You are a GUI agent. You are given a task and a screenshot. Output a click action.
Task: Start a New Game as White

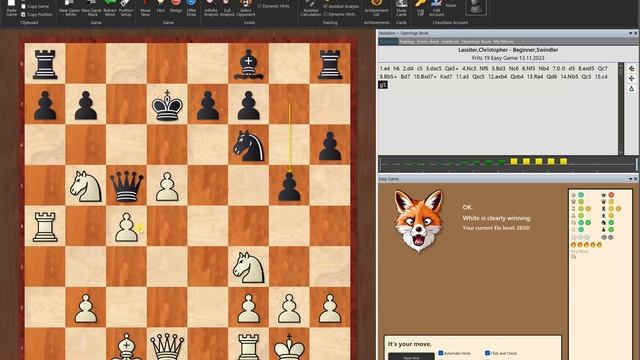(69, 8)
